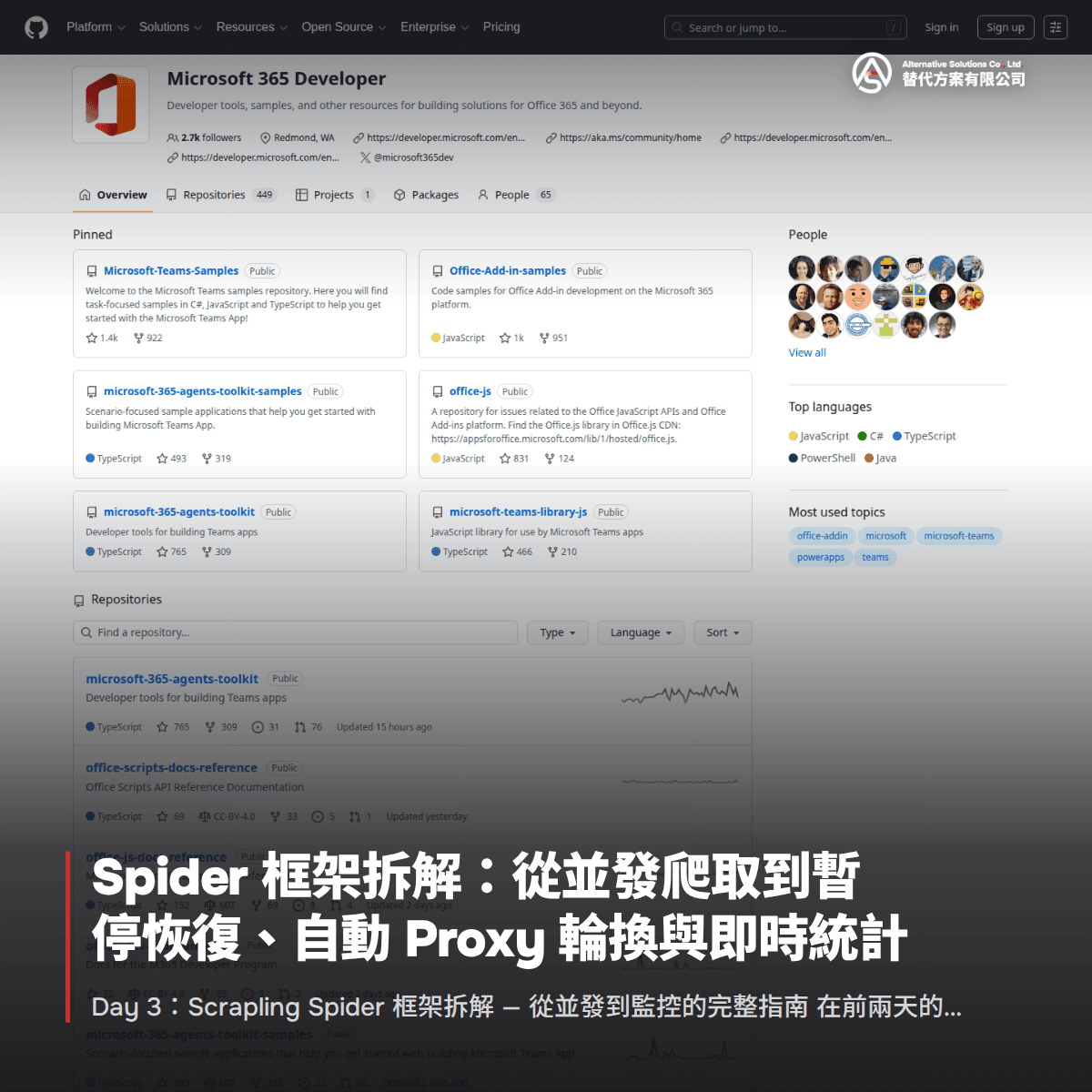The height and width of the screenshot is (1092, 1092).
Task: View 1k stars of Office-Add-in-samples
Action: point(511,338)
